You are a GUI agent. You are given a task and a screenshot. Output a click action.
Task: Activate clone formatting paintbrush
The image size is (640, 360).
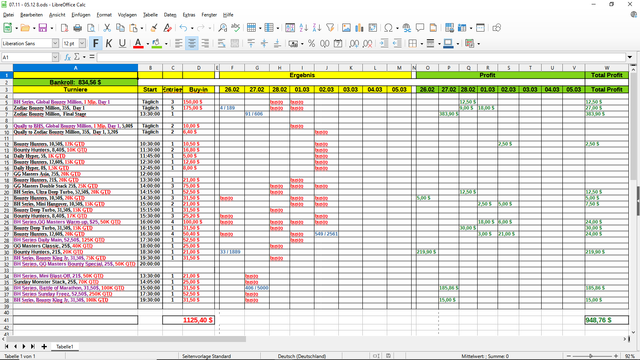pyautogui.click(x=154, y=28)
